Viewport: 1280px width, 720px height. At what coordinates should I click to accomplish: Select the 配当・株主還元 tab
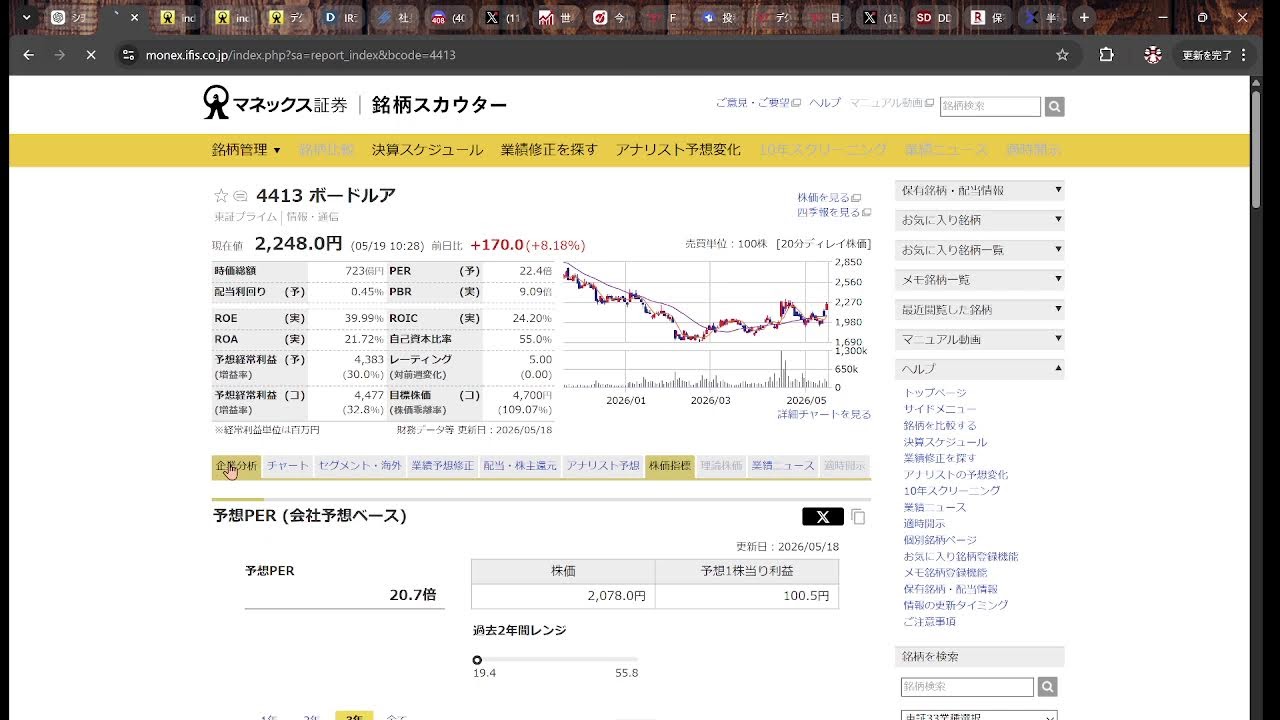(x=520, y=466)
